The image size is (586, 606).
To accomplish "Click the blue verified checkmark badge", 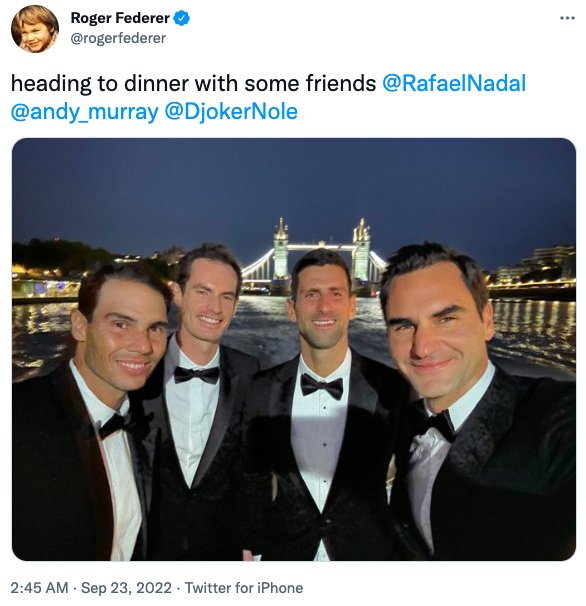I will (181, 18).
